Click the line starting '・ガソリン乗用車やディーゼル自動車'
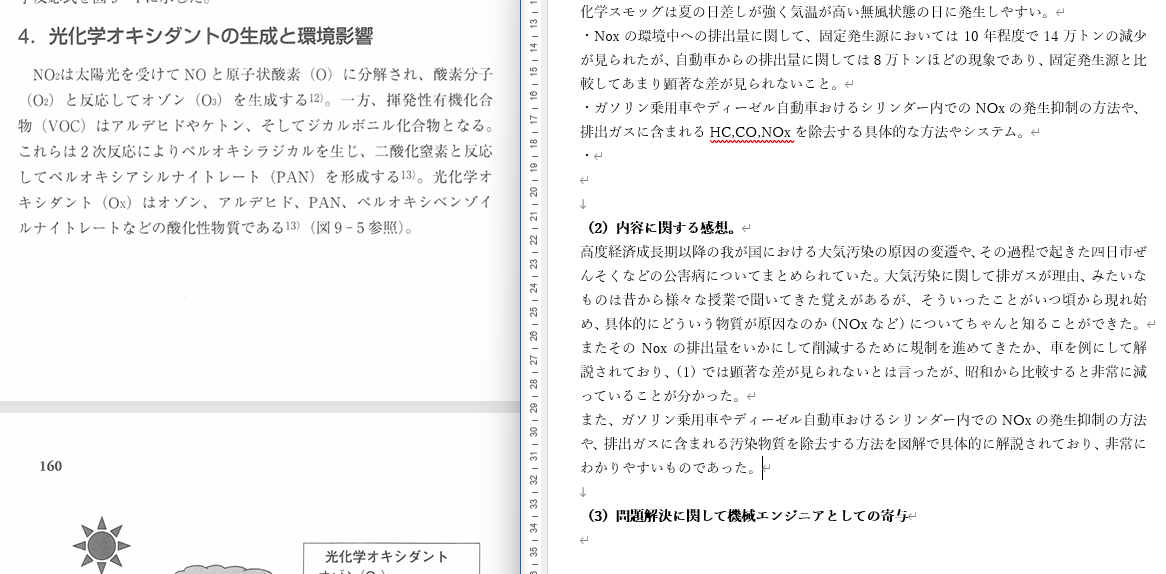Screen dimensions: 1166x574 click(861, 108)
